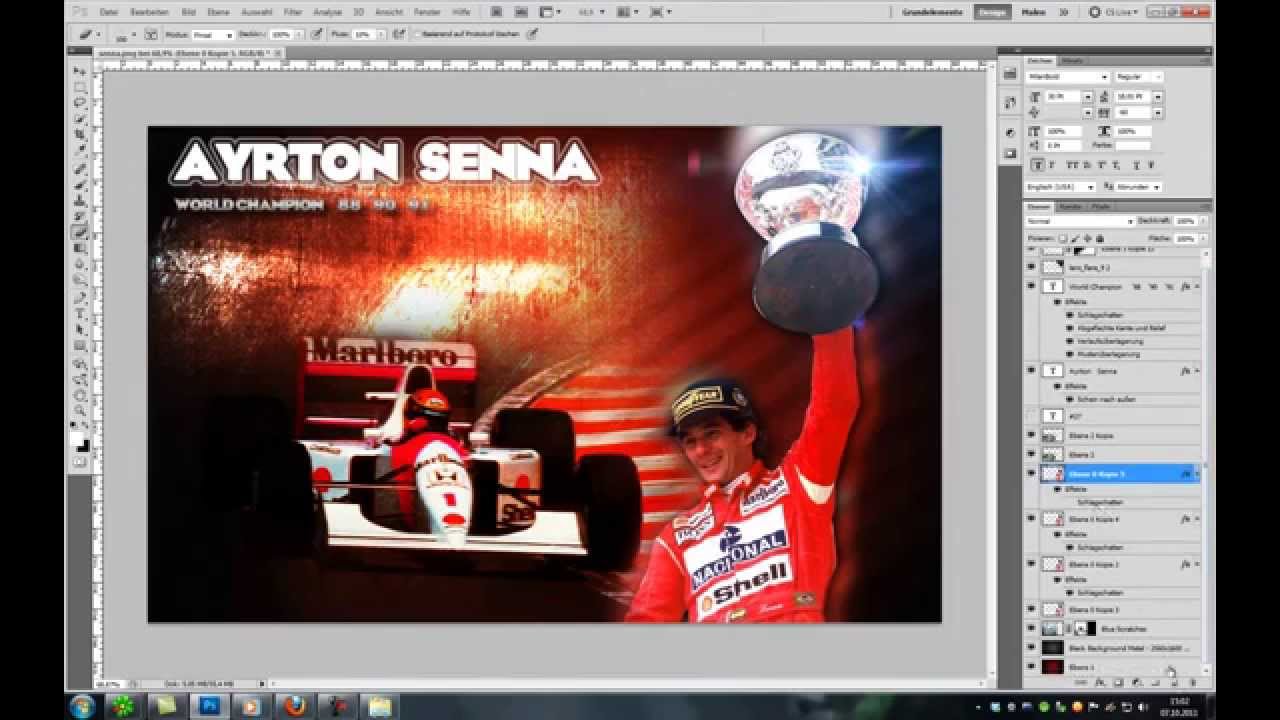
Task: Hide the Ebene 0 Kopie 4 layer
Action: (x=1031, y=519)
